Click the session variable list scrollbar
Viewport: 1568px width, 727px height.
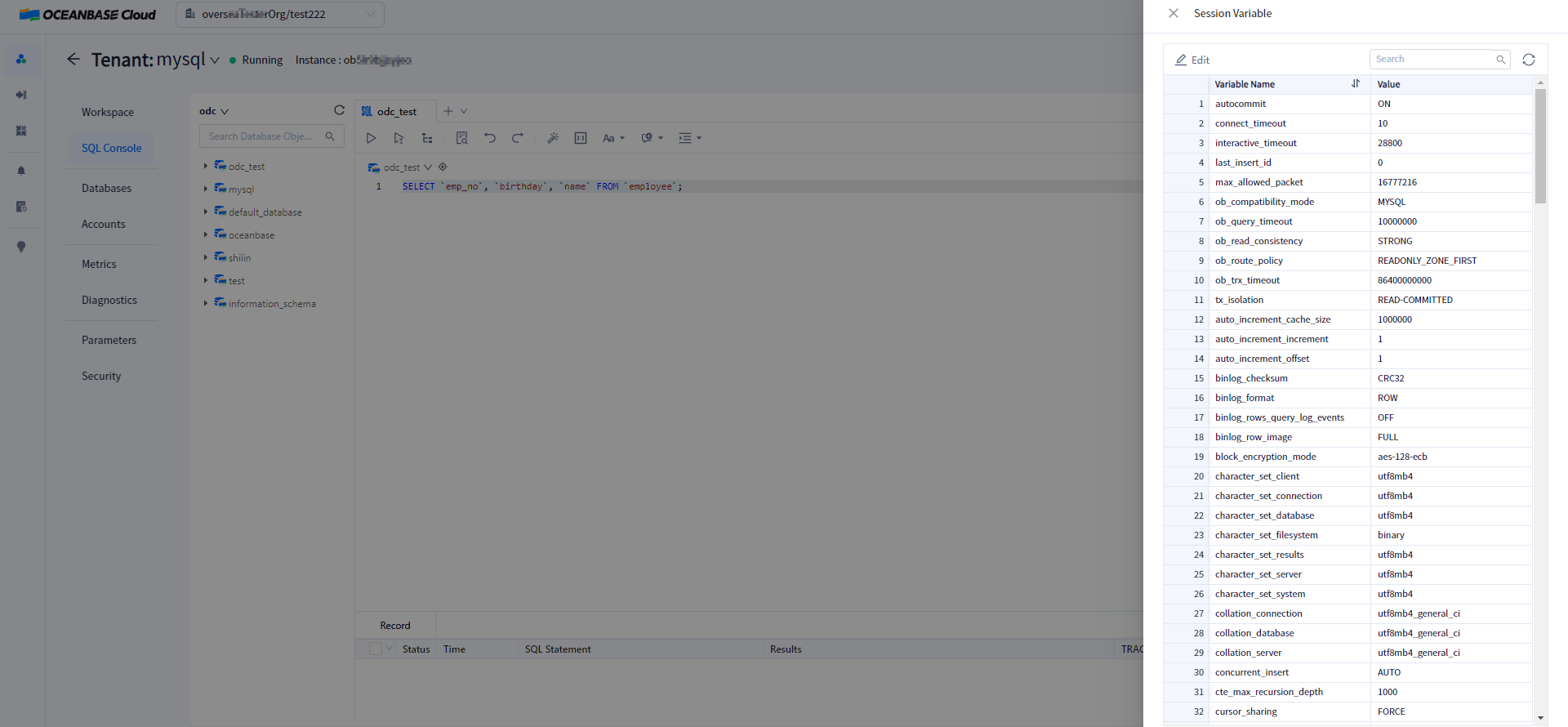click(x=1540, y=147)
